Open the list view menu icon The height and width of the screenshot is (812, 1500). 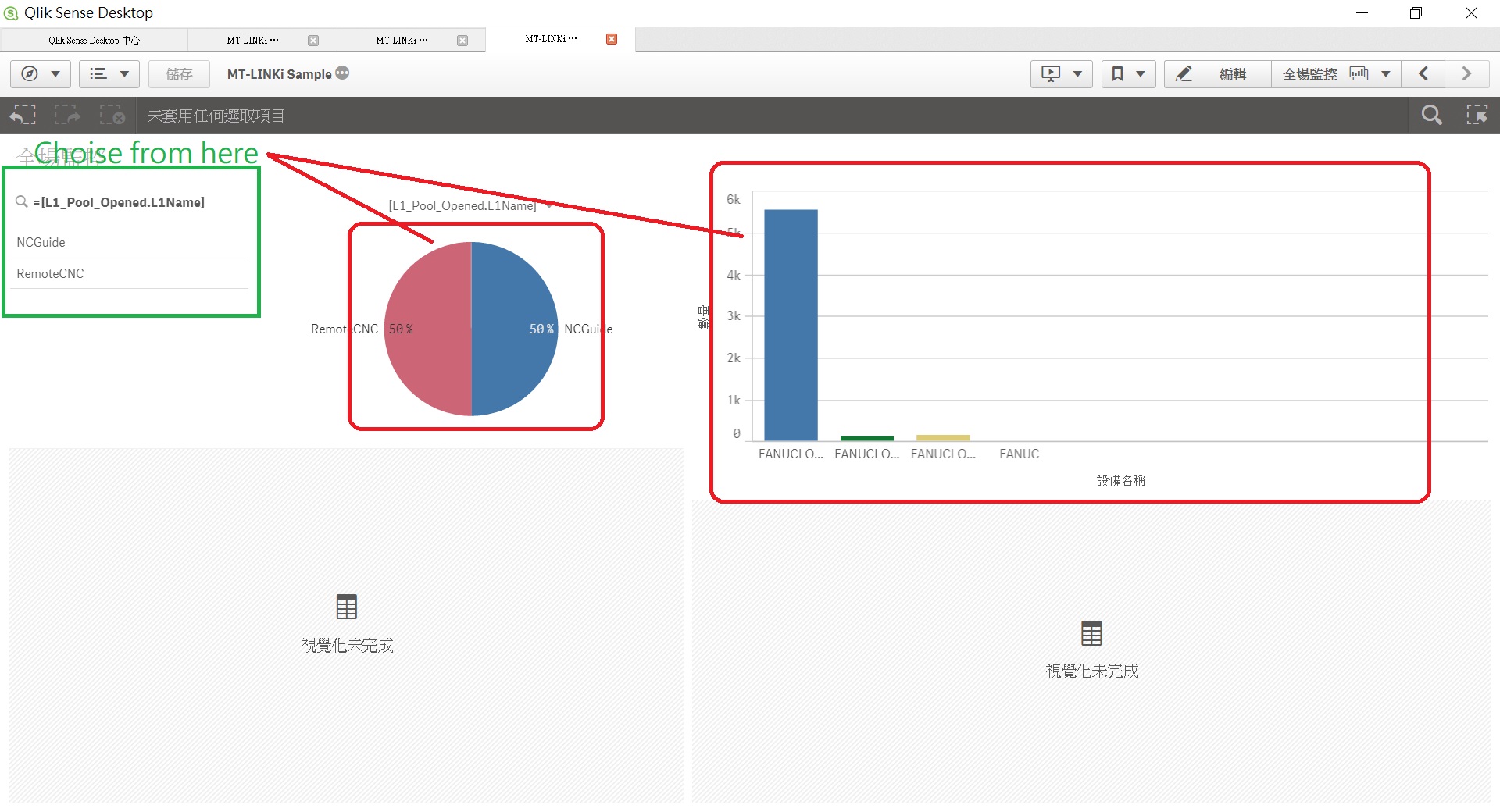(98, 73)
